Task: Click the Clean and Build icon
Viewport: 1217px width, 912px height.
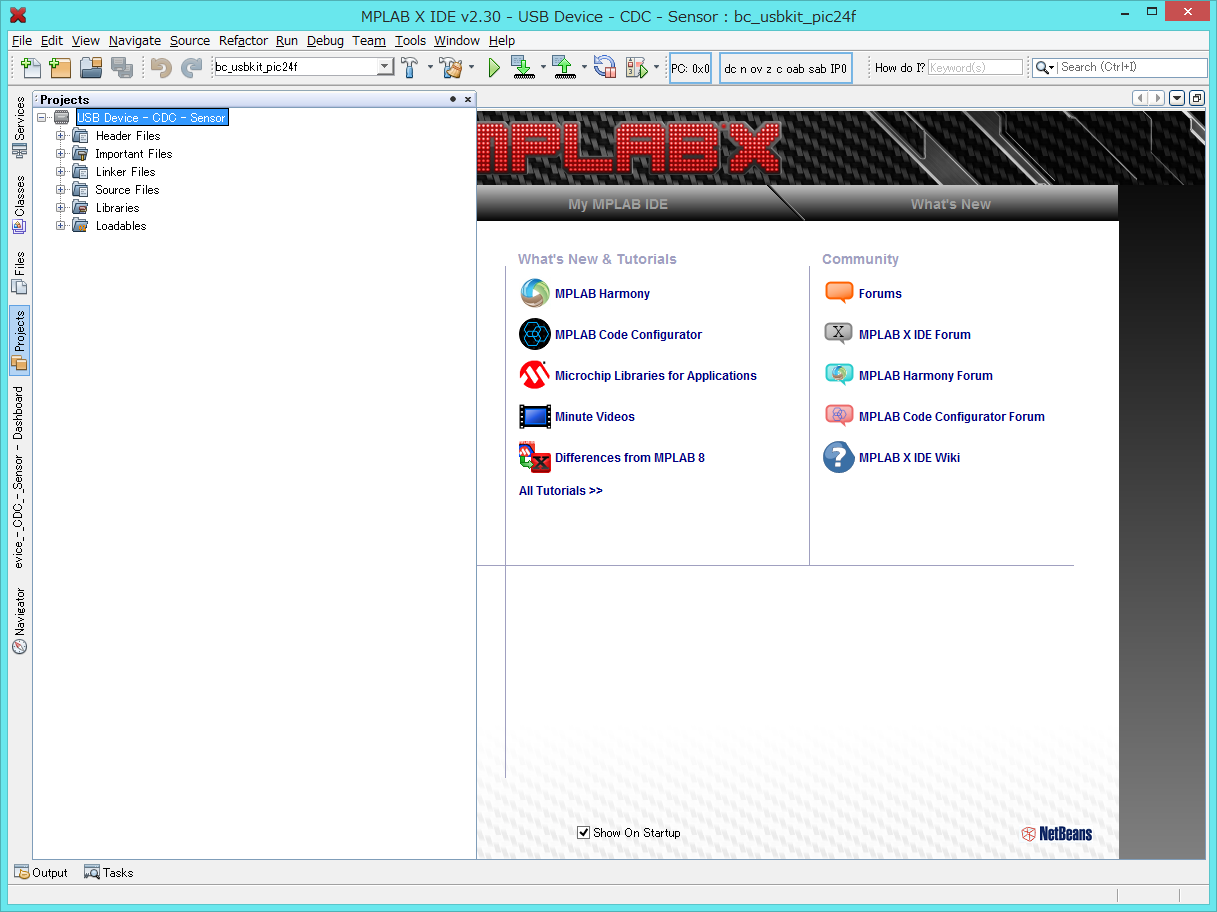Action: (x=451, y=68)
